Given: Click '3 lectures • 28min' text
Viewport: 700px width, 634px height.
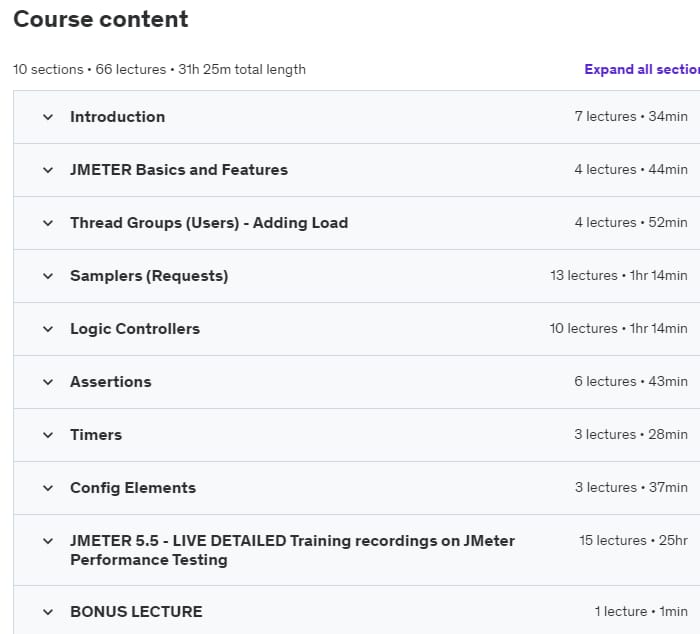Looking at the screenshot, I should [631, 434].
